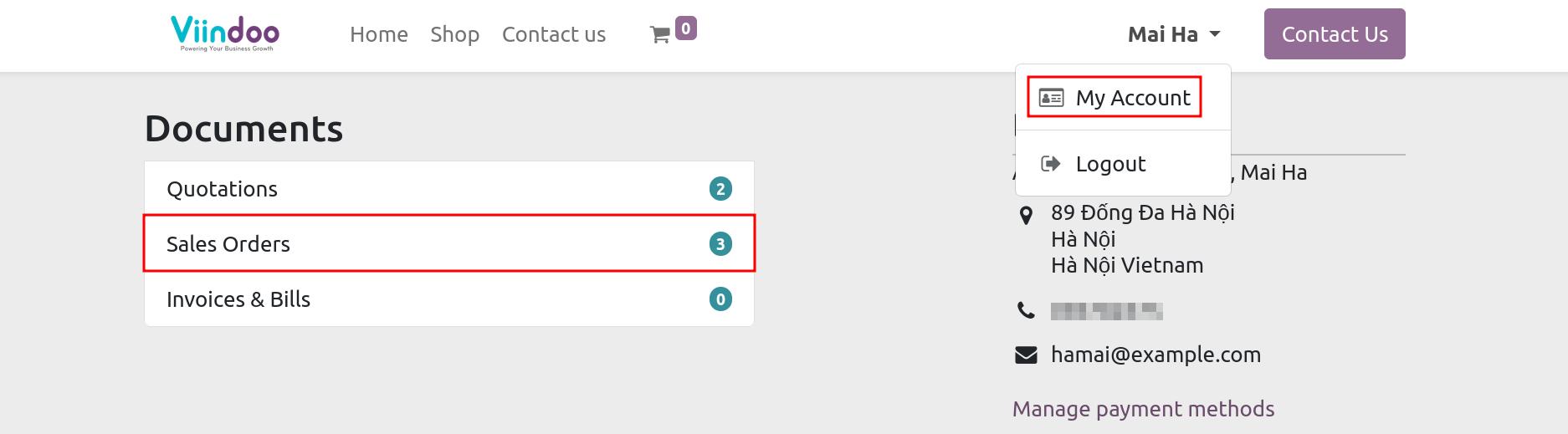Click the address map pin icon
This screenshot has height=434, width=1568.
(x=1026, y=215)
